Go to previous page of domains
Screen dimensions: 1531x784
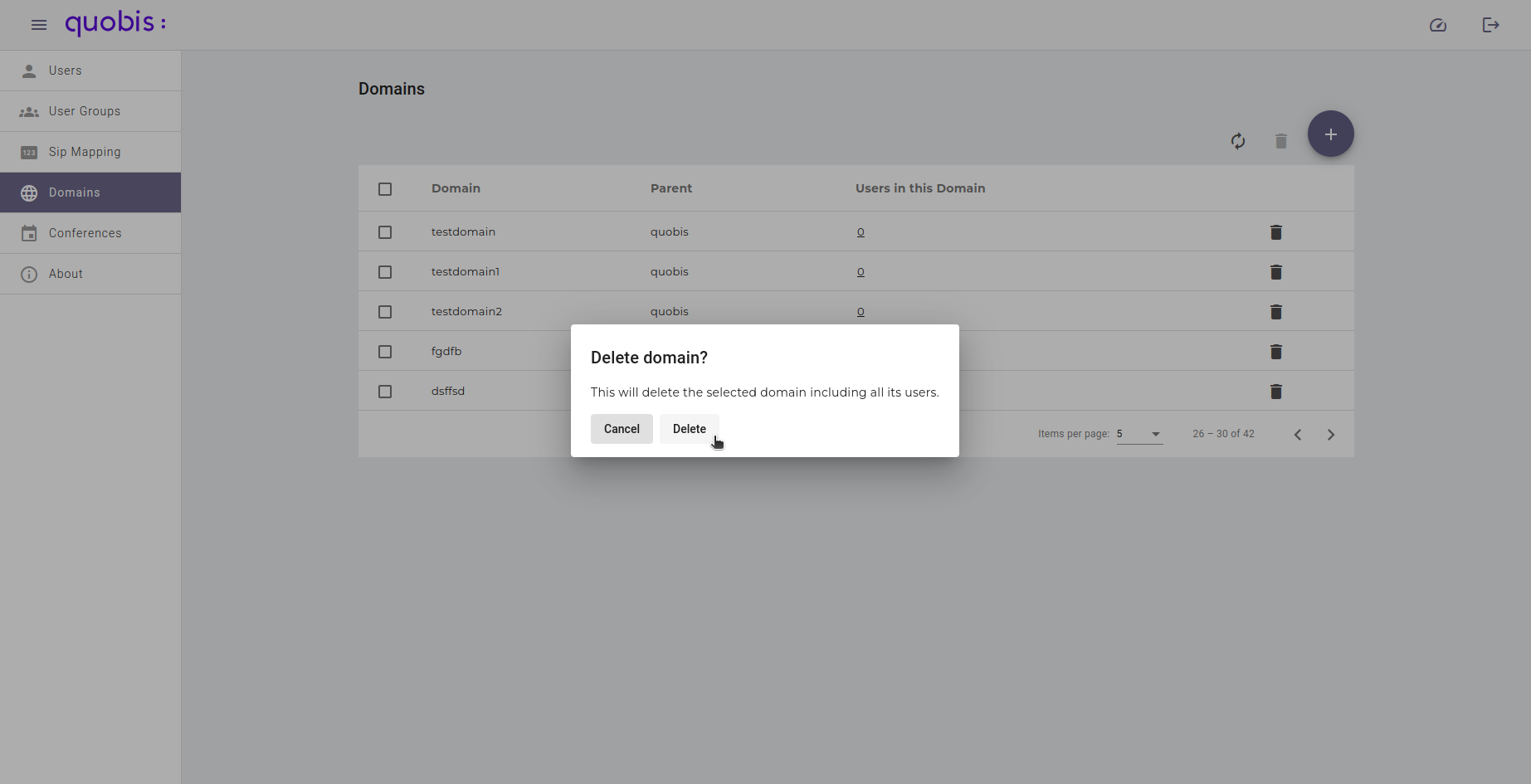click(1298, 435)
